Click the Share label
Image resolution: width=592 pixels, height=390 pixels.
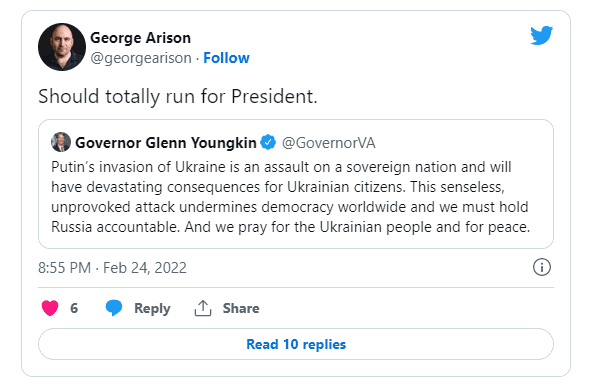click(241, 308)
